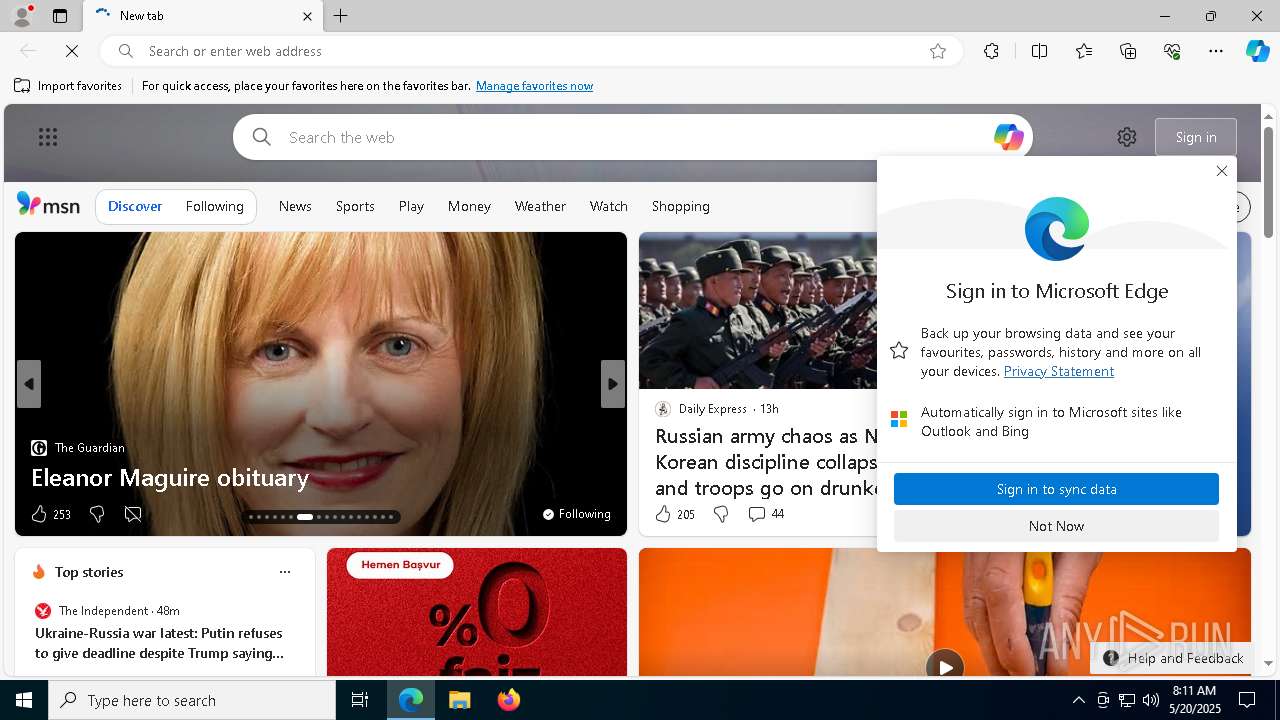1280x720 pixels.
Task: Launch Firefox from taskbar
Action: pyautogui.click(x=509, y=700)
